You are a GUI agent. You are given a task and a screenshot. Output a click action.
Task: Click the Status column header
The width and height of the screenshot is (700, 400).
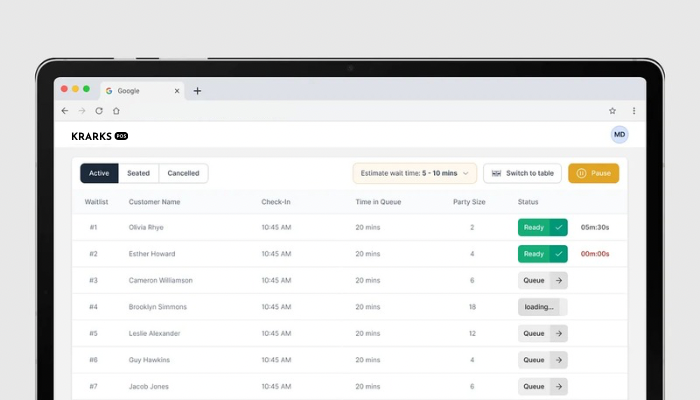pos(528,202)
